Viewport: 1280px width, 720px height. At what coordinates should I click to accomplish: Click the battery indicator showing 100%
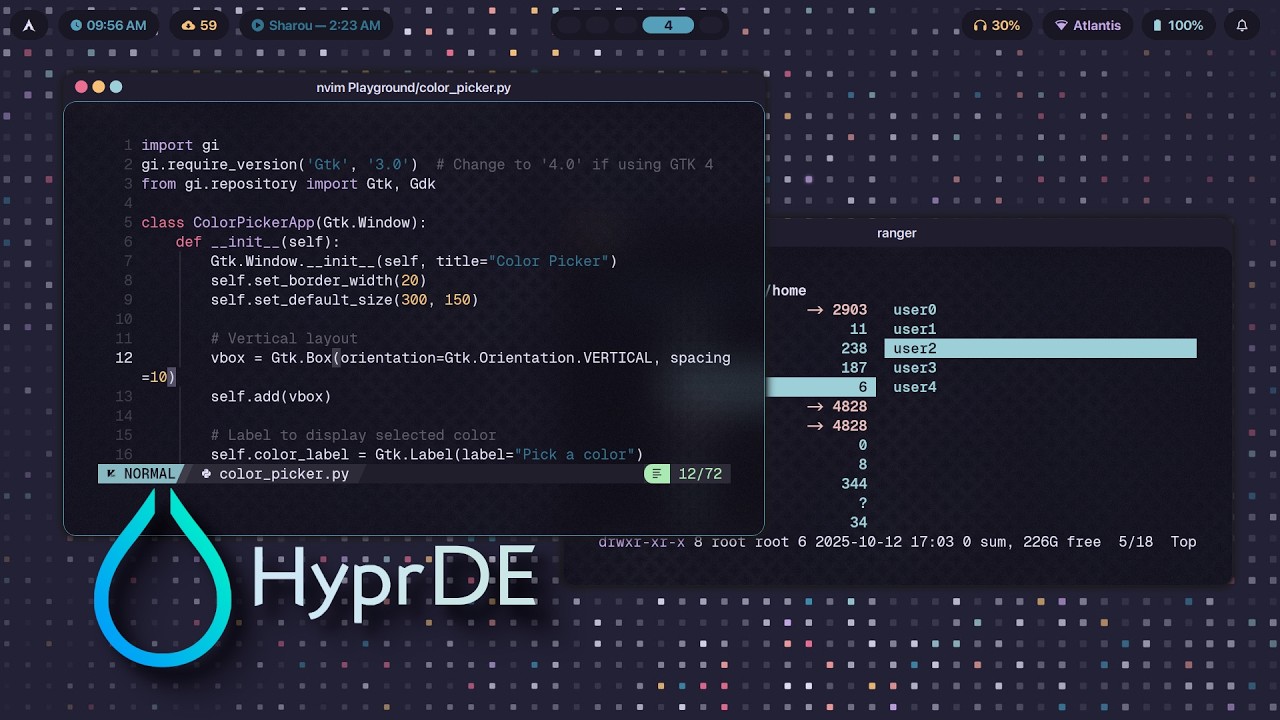1177,25
